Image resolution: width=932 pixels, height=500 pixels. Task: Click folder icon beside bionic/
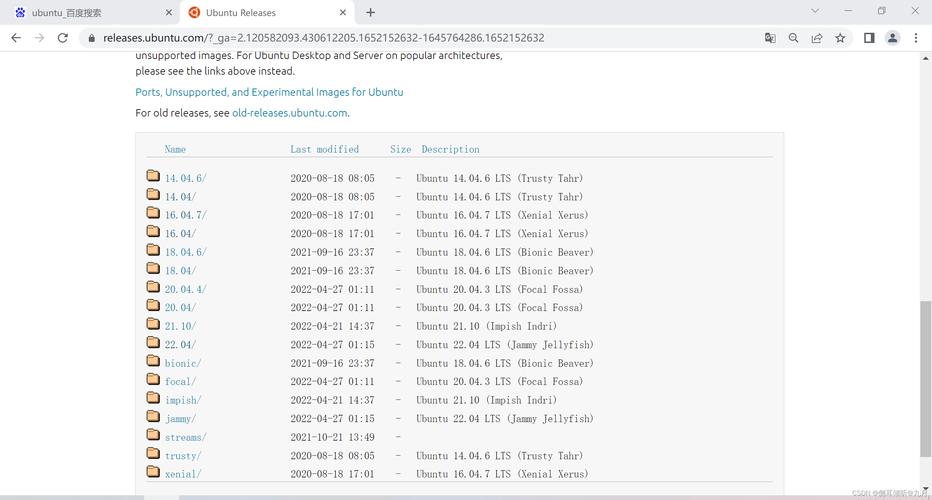coord(153,360)
